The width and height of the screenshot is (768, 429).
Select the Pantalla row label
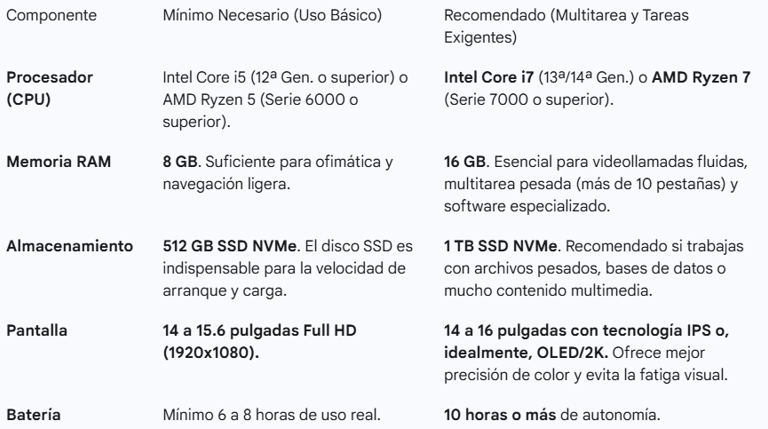tap(37, 331)
